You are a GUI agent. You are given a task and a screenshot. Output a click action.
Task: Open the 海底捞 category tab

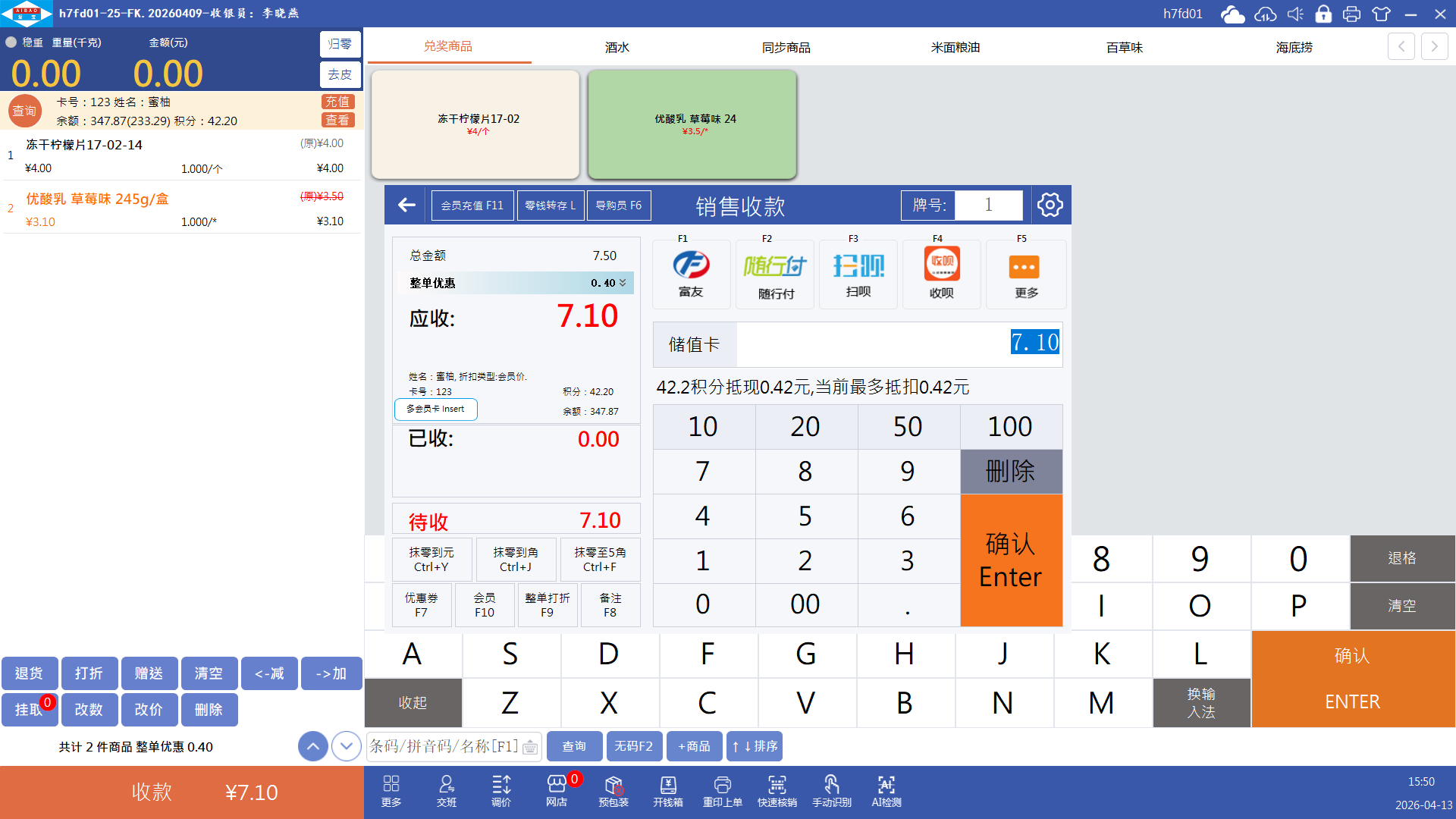tap(1294, 47)
